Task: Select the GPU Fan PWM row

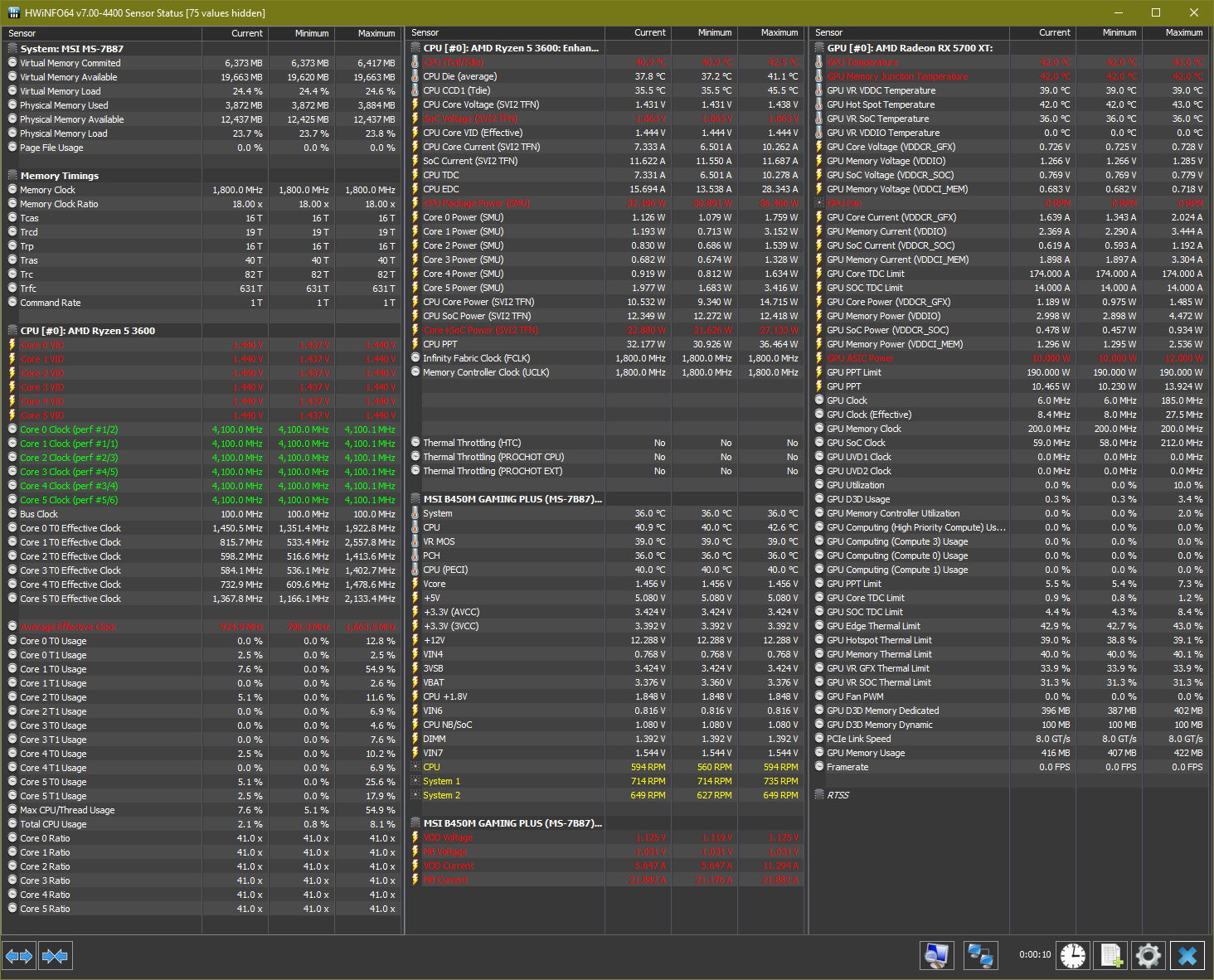Action: [x=1009, y=696]
